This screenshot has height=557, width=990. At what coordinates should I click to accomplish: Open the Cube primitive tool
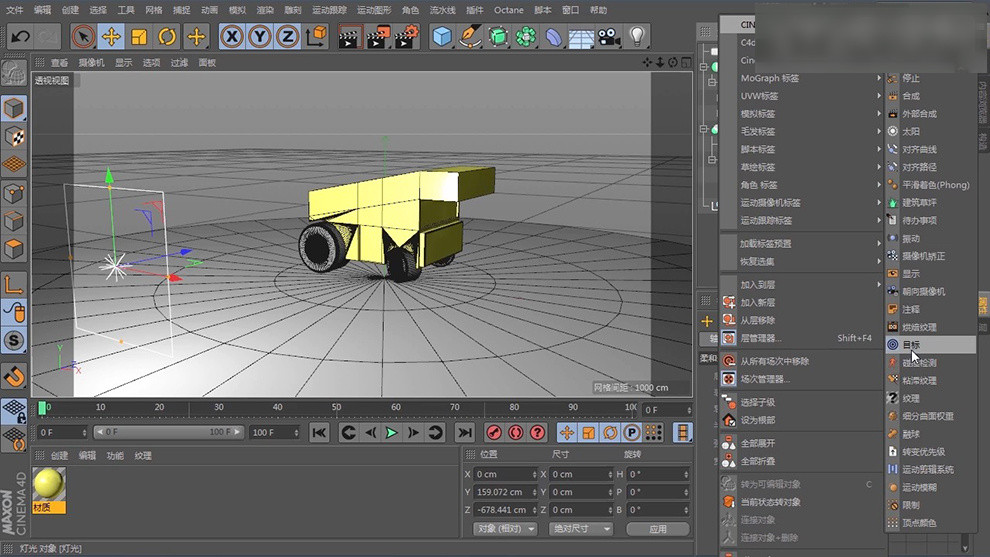442,37
